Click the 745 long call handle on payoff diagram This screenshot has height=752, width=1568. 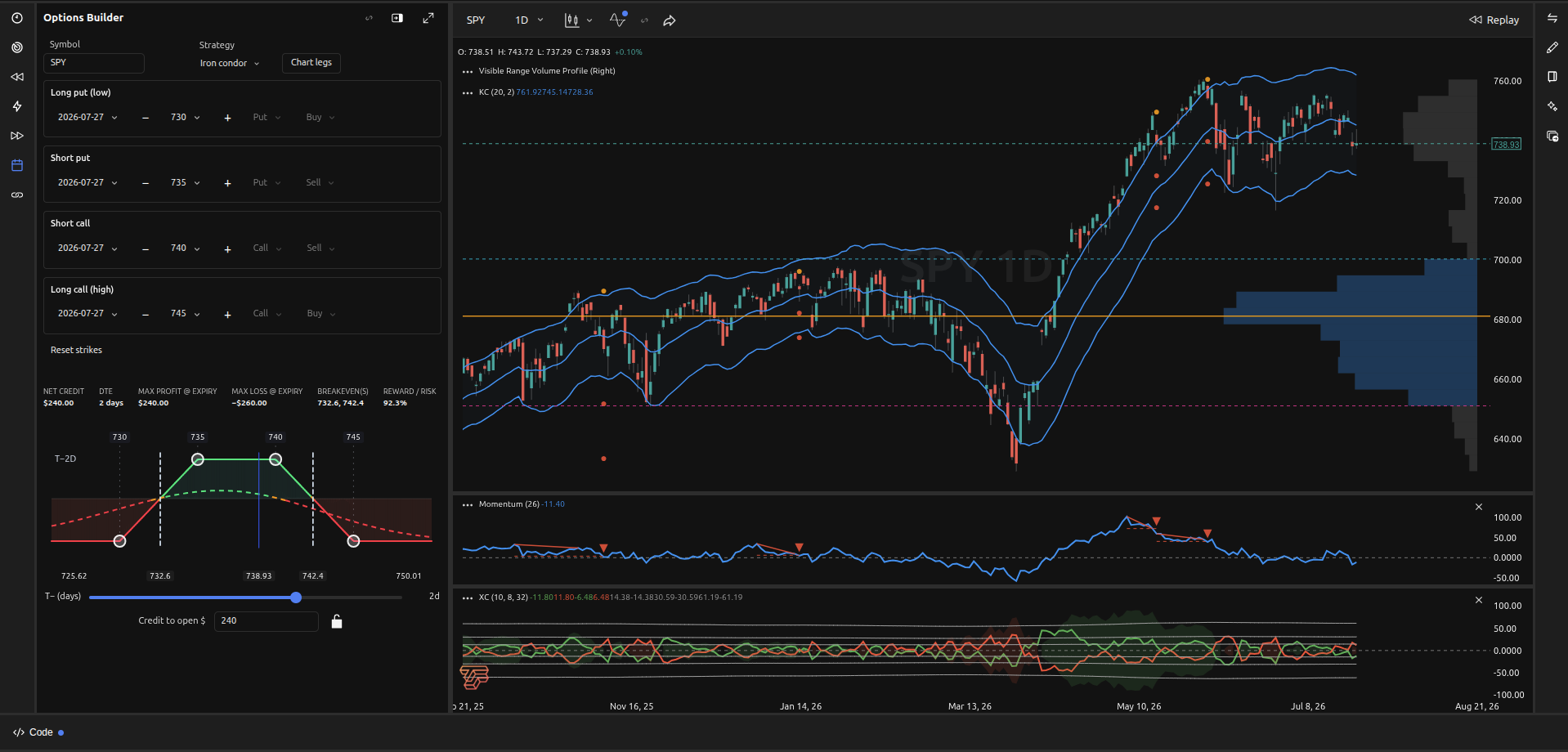353,541
